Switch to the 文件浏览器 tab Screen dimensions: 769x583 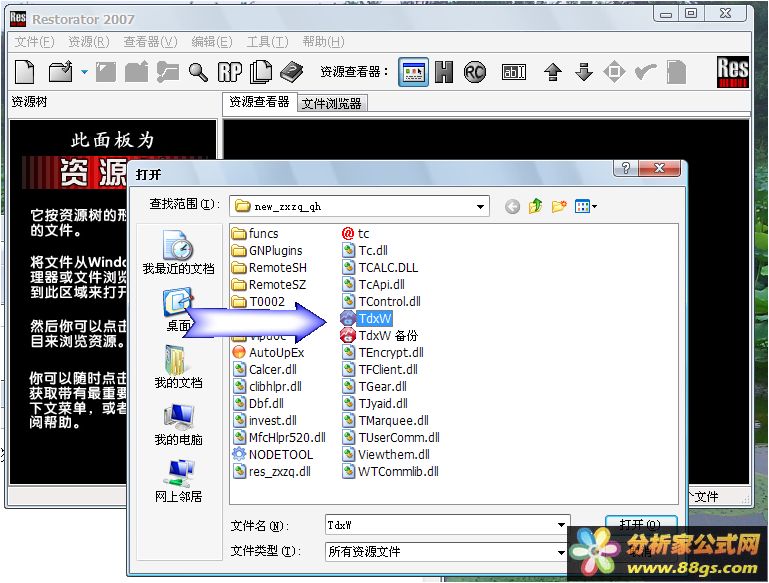tap(332, 103)
